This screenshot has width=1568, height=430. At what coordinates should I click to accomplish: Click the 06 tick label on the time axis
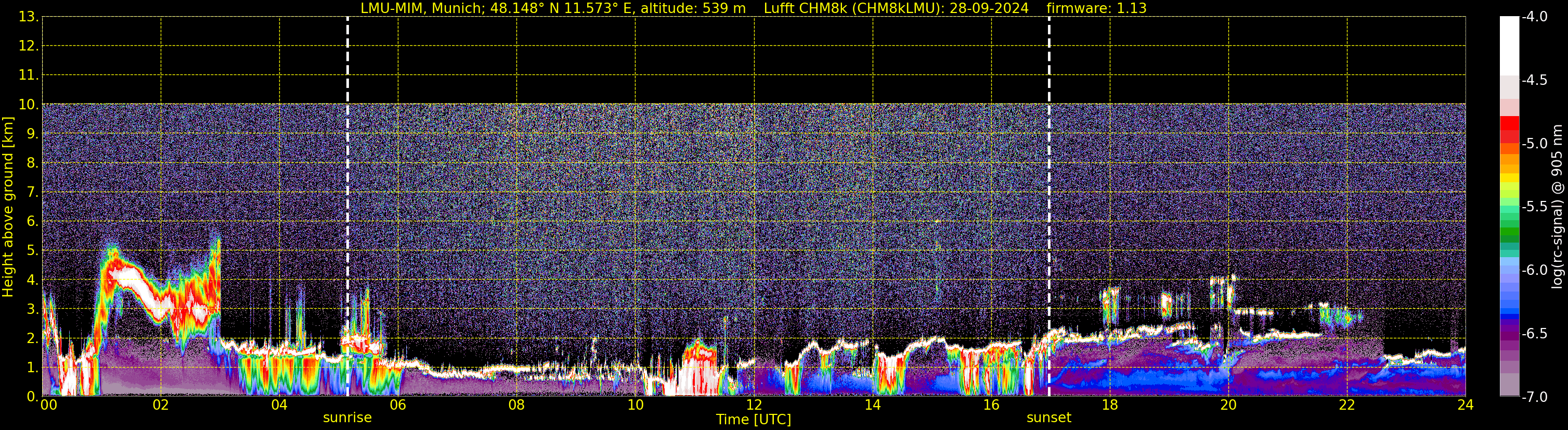398,405
